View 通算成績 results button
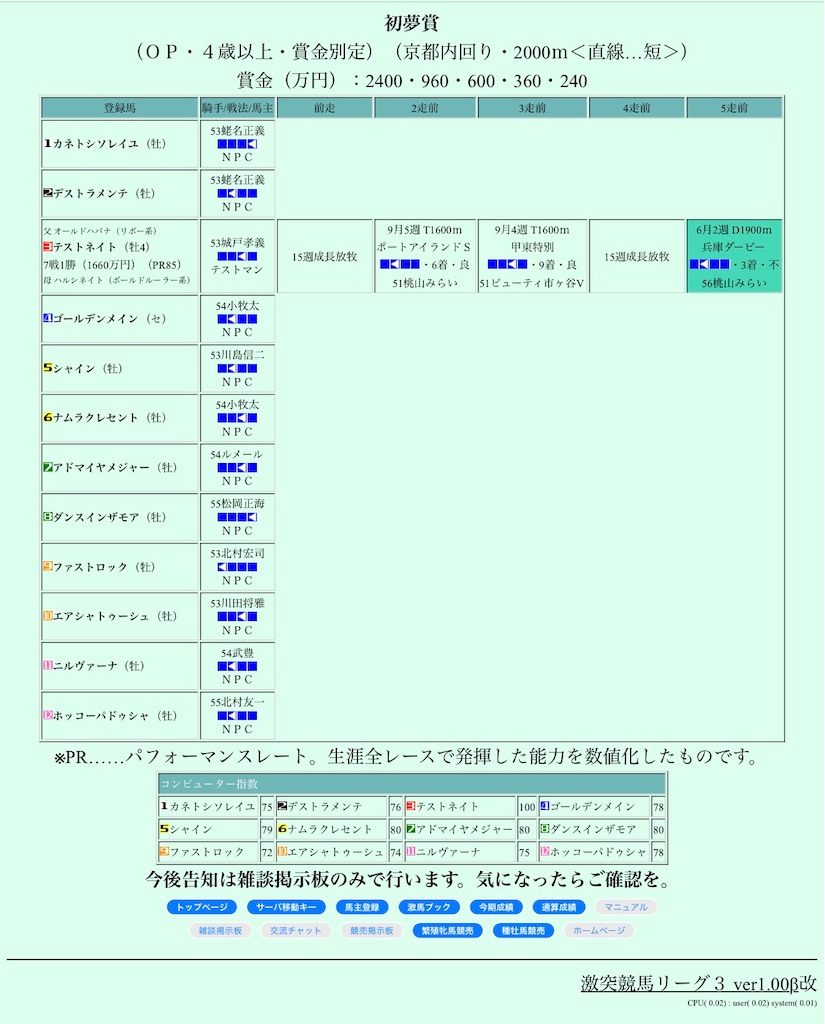This screenshot has height=1024, width=825. pyautogui.click(x=559, y=907)
